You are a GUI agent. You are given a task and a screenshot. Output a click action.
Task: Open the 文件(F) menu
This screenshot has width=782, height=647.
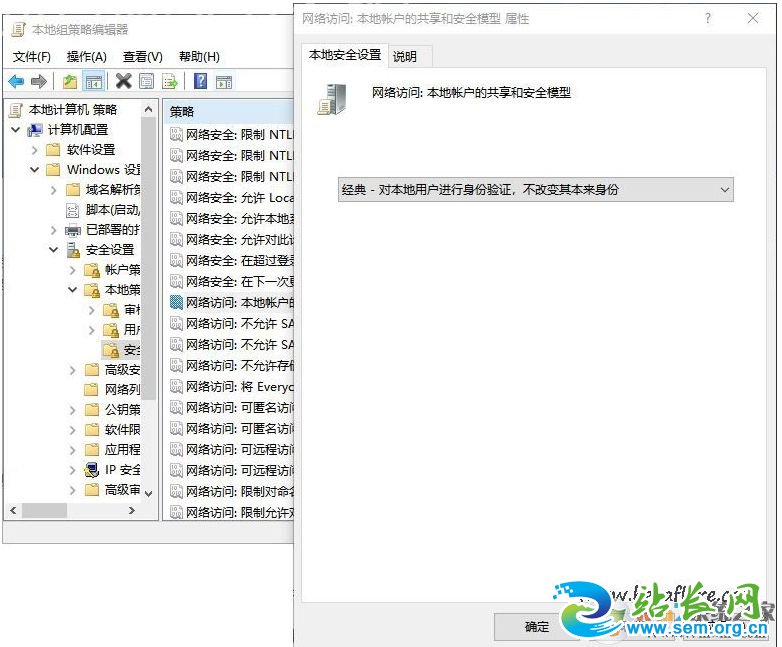pyautogui.click(x=32, y=57)
